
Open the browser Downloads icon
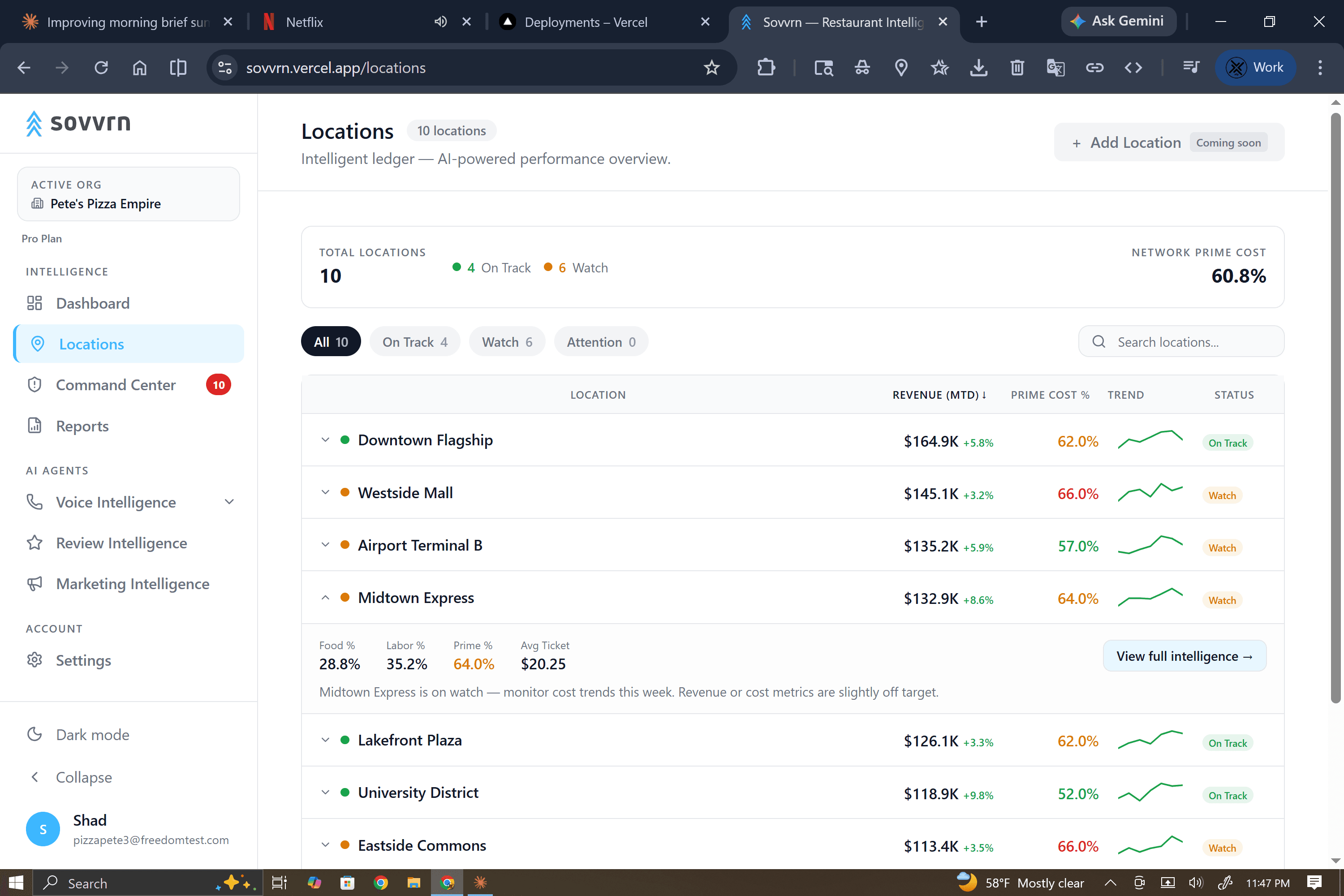[979, 68]
